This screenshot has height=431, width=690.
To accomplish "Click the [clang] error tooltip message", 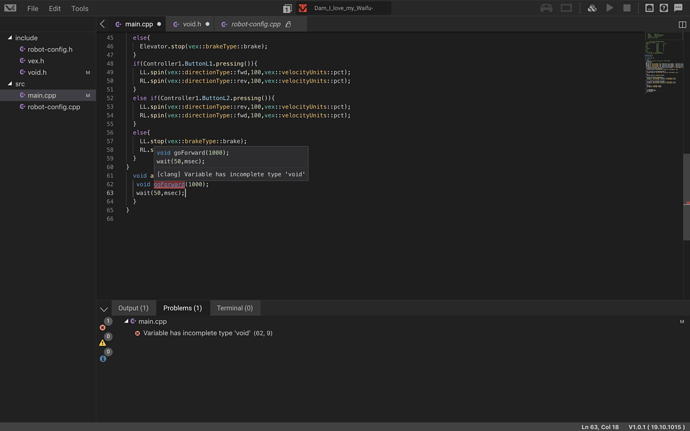I will pyautogui.click(x=231, y=174).
